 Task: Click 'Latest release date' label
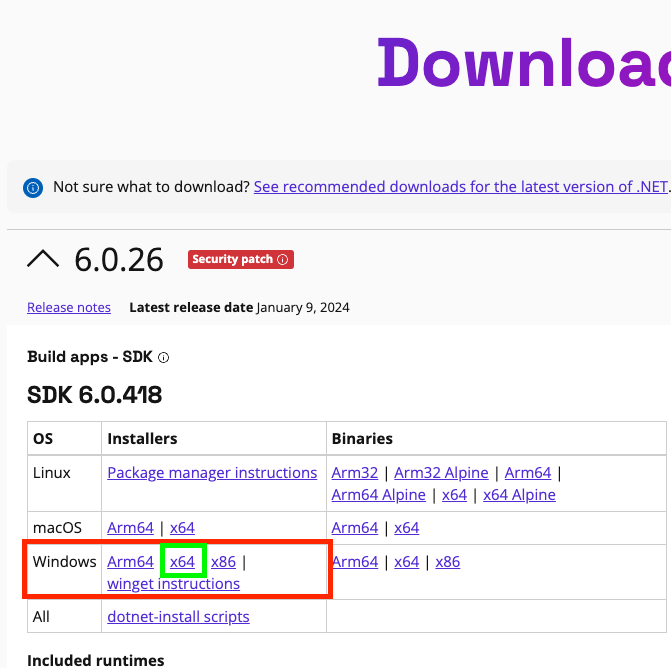(191, 308)
